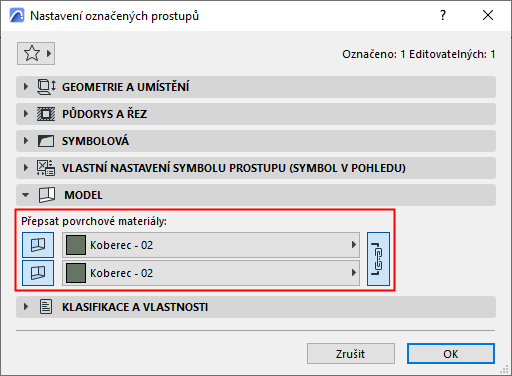Close the Nastavení označených prostupů dialog
Image resolution: width=512 pixels, height=376 pixels.
tap(488, 15)
